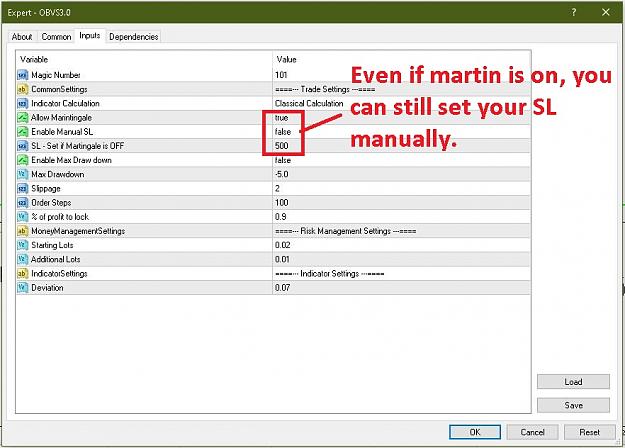Click the Additional Lots row icon

(x=23, y=259)
